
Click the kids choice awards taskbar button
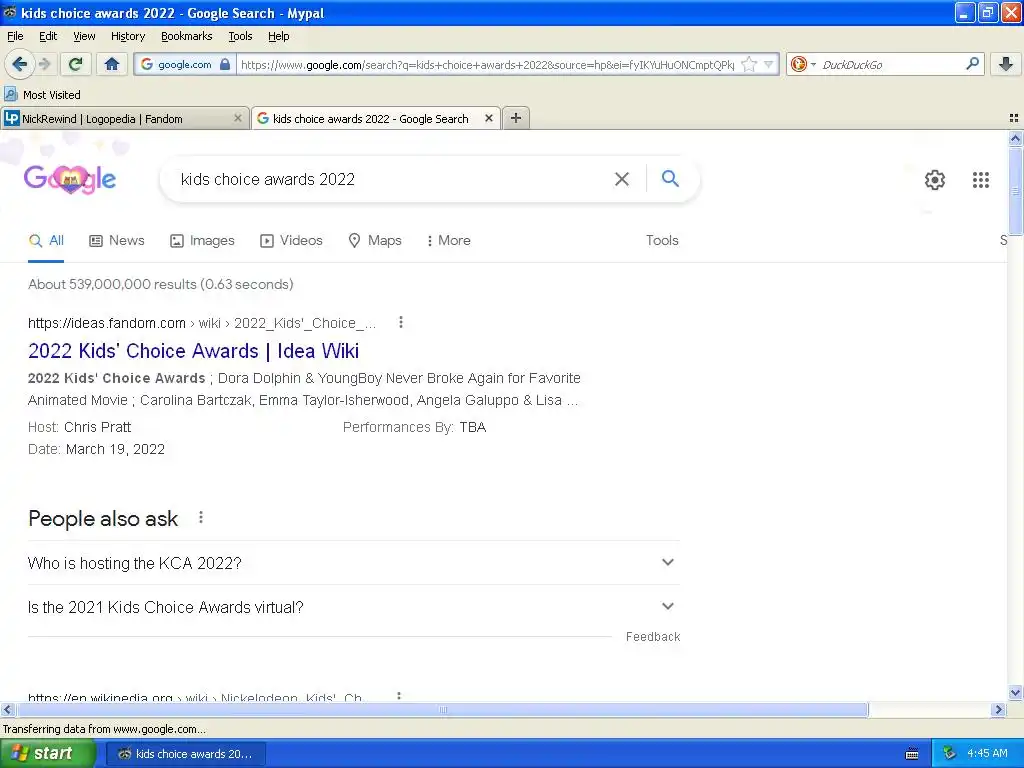click(185, 754)
